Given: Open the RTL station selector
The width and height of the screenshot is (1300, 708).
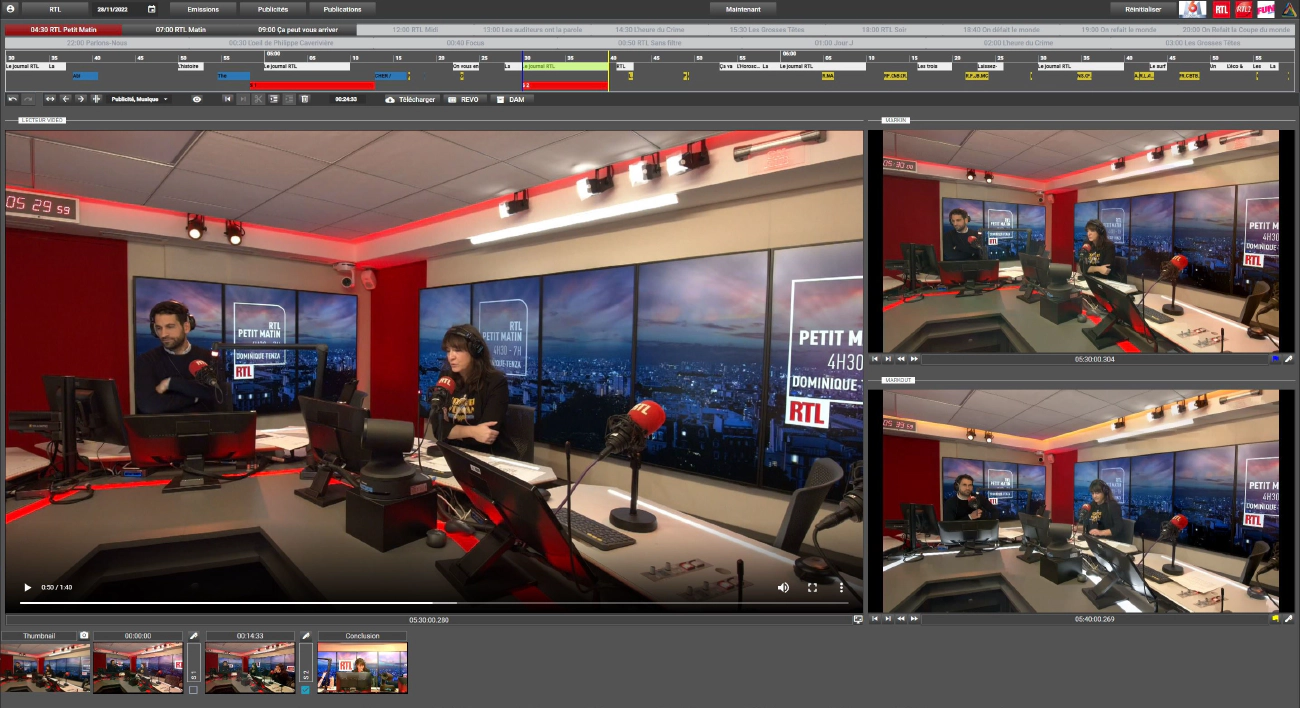Looking at the screenshot, I should click(x=55, y=8).
